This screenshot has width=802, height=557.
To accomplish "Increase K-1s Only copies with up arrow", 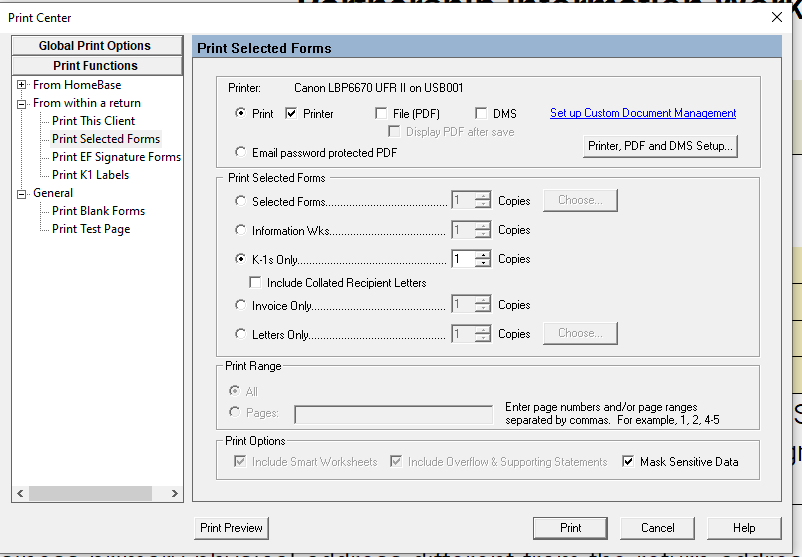I will point(483,255).
